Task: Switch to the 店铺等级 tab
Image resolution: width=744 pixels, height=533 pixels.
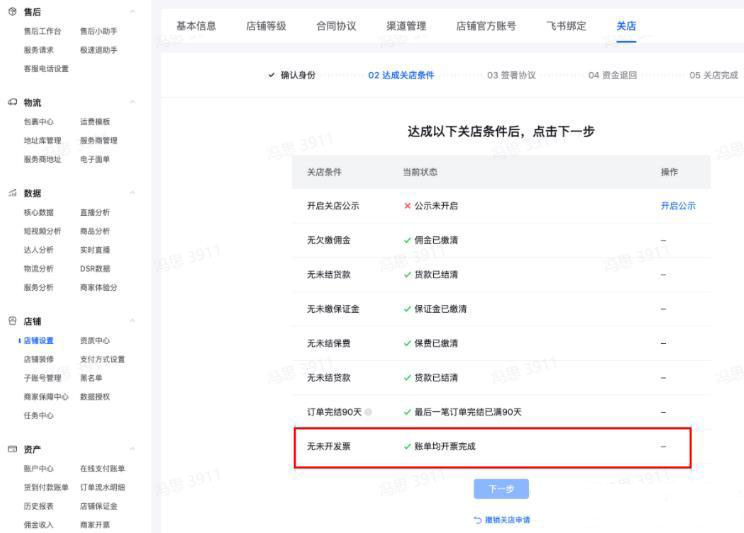Action: [x=266, y=26]
